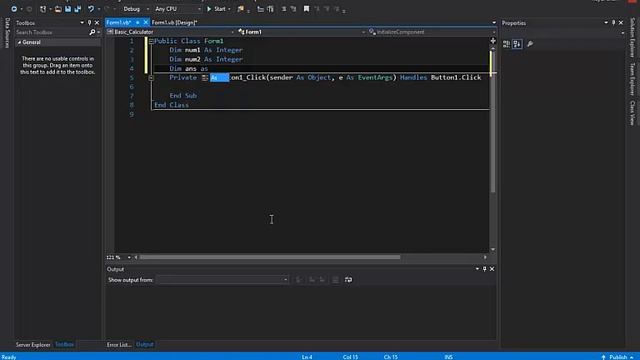
Task: Click line 4 'Dim ans as' in the editor
Action: [x=189, y=69]
